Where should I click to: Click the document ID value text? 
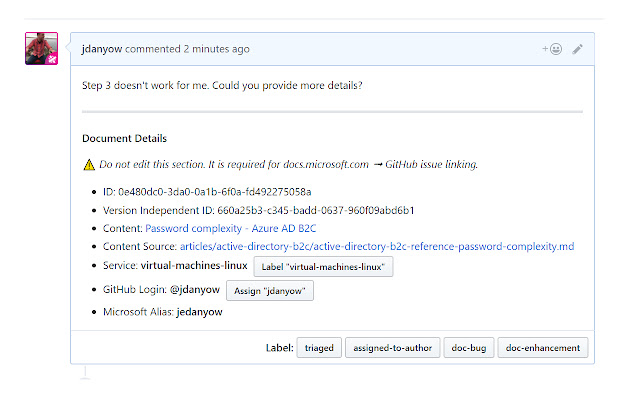pyautogui.click(x=215, y=191)
